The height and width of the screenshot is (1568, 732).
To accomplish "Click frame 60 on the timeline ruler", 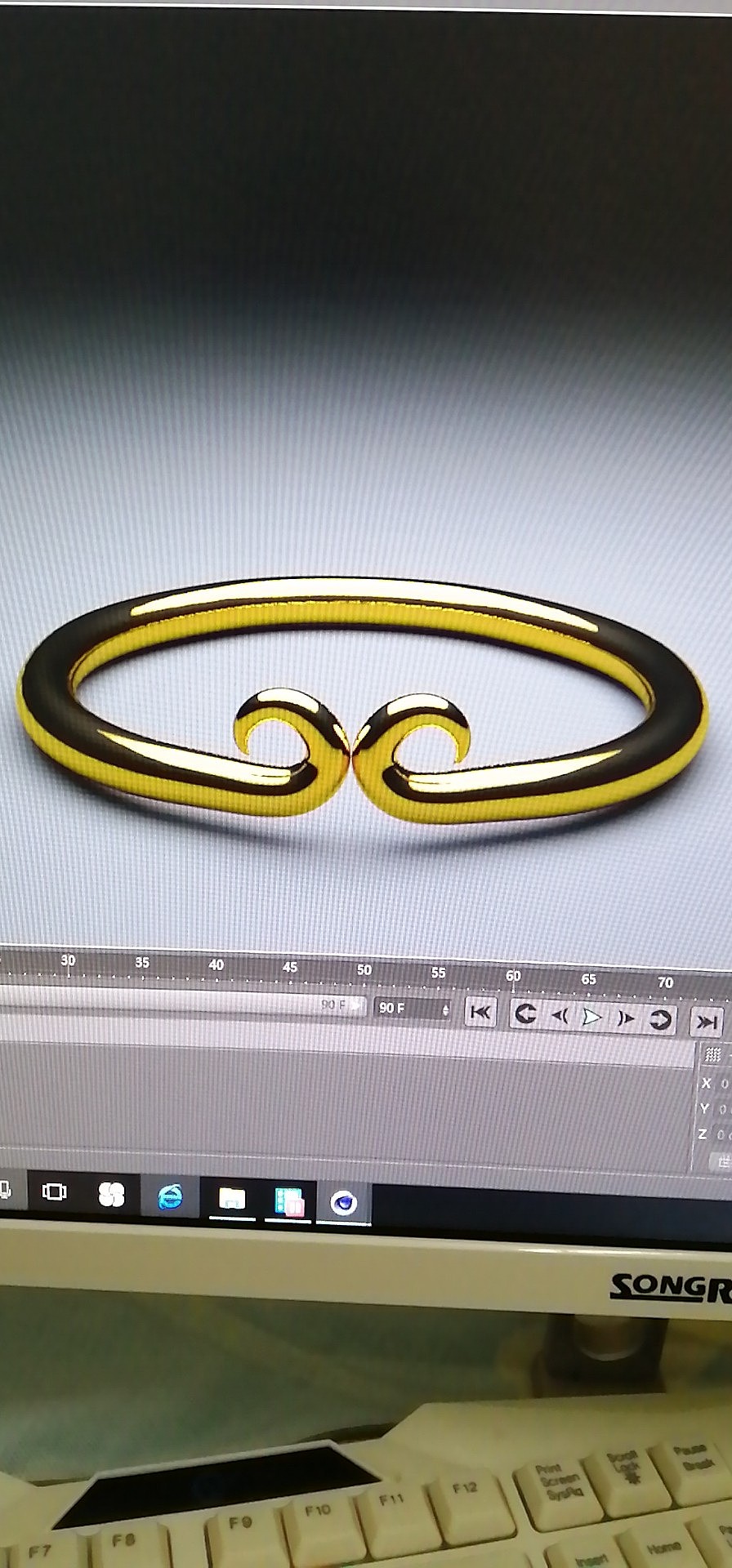I will pyautogui.click(x=513, y=976).
